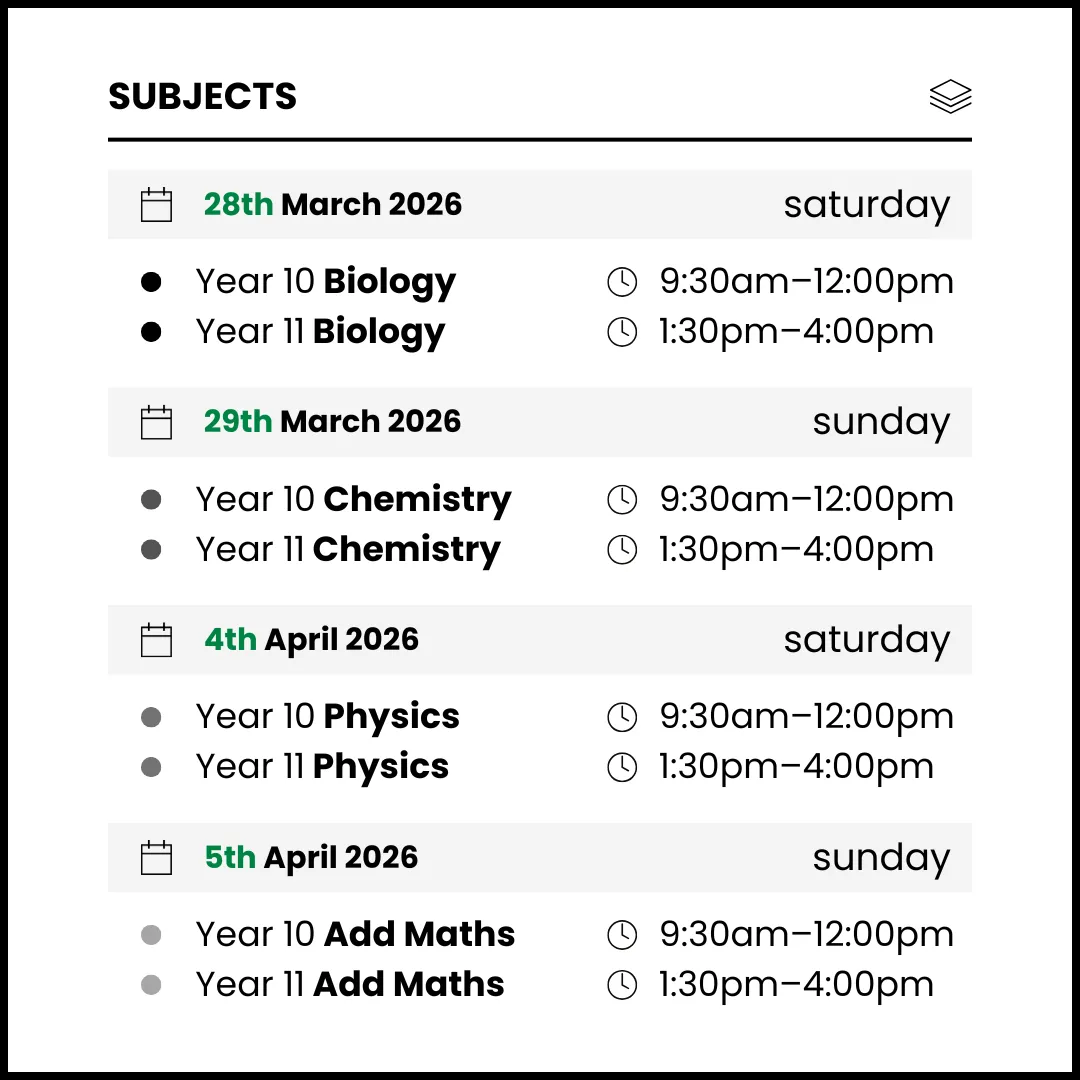This screenshot has width=1080, height=1080.
Task: Click the clock icon for Year 11 Add Maths
Action: click(622, 985)
